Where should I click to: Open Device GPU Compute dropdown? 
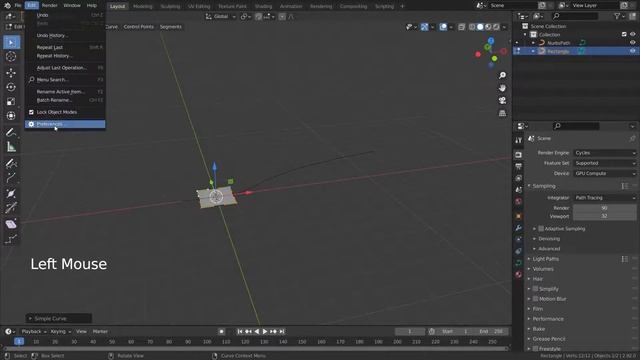pyautogui.click(x=604, y=173)
